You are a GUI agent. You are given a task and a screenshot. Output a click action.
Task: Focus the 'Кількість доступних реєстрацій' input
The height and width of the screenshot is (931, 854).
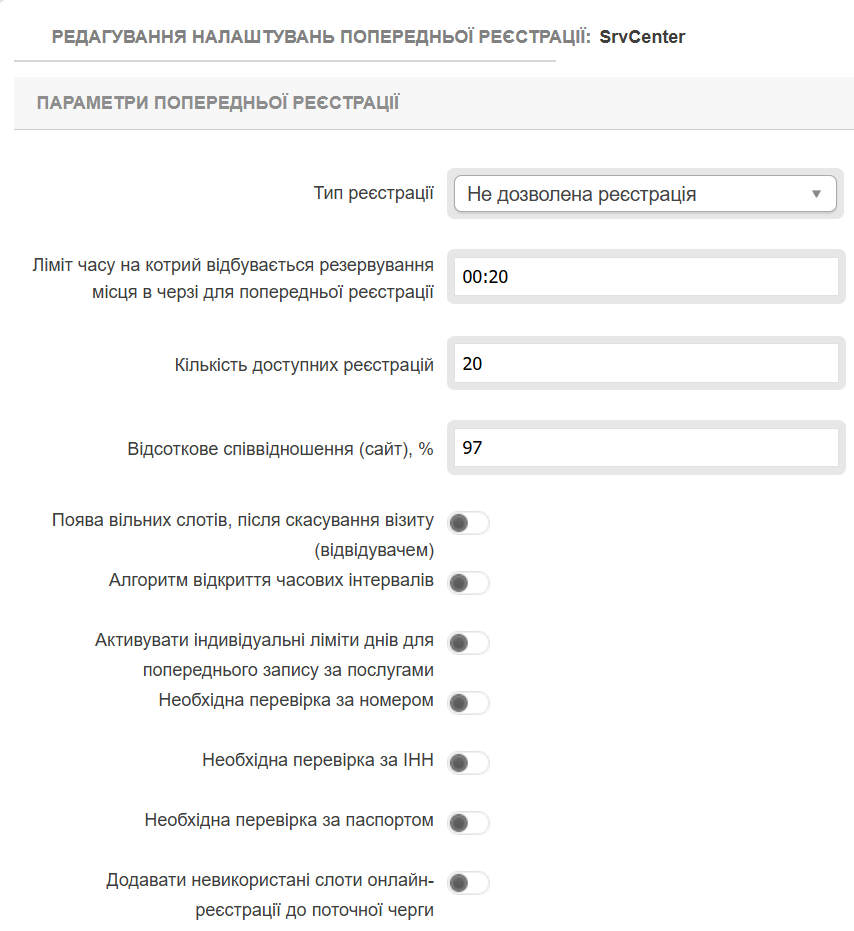click(x=645, y=364)
